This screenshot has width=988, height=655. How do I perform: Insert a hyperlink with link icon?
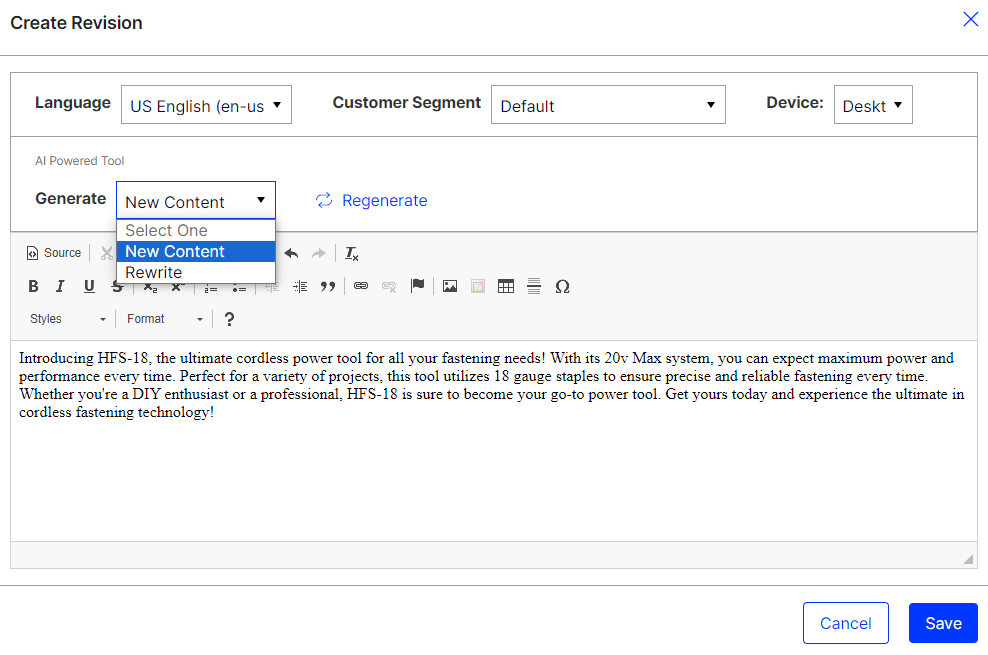point(361,287)
